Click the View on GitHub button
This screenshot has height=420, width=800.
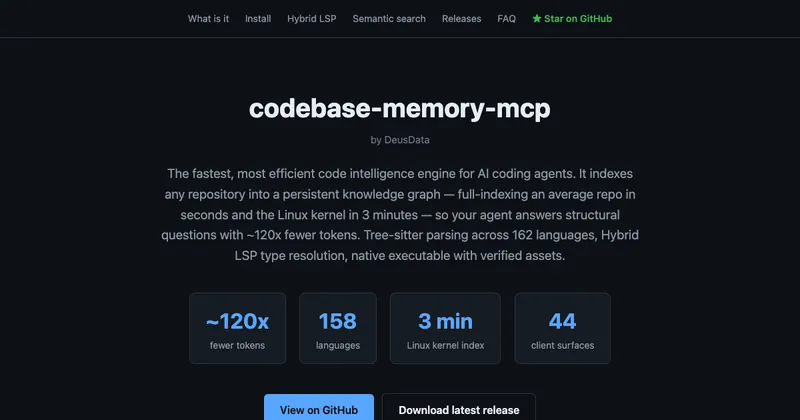point(319,407)
